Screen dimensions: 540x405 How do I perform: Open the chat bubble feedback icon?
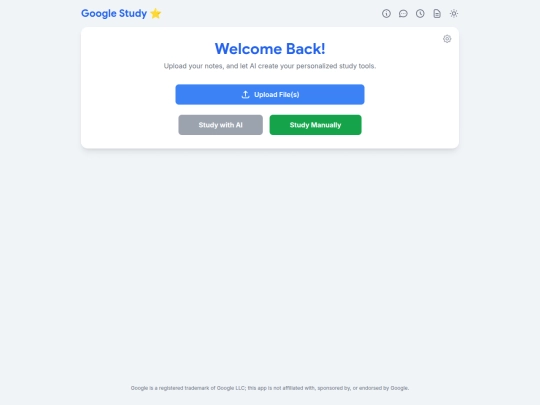click(403, 13)
